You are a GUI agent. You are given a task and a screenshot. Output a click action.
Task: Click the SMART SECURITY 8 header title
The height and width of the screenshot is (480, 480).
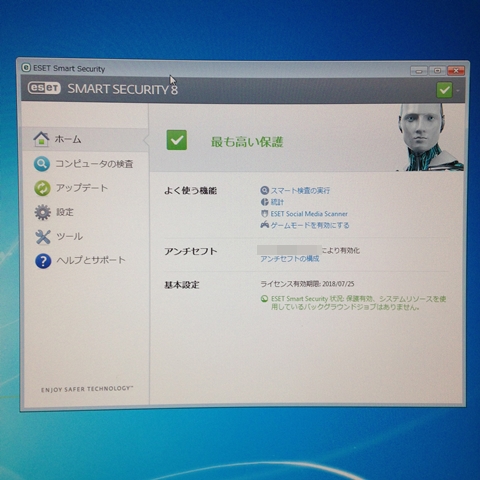123,89
